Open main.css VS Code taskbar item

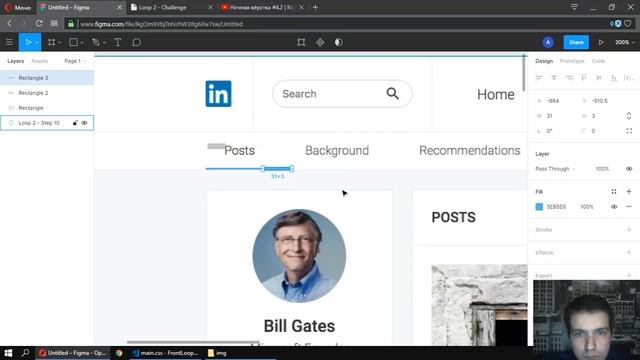pyautogui.click(x=165, y=353)
